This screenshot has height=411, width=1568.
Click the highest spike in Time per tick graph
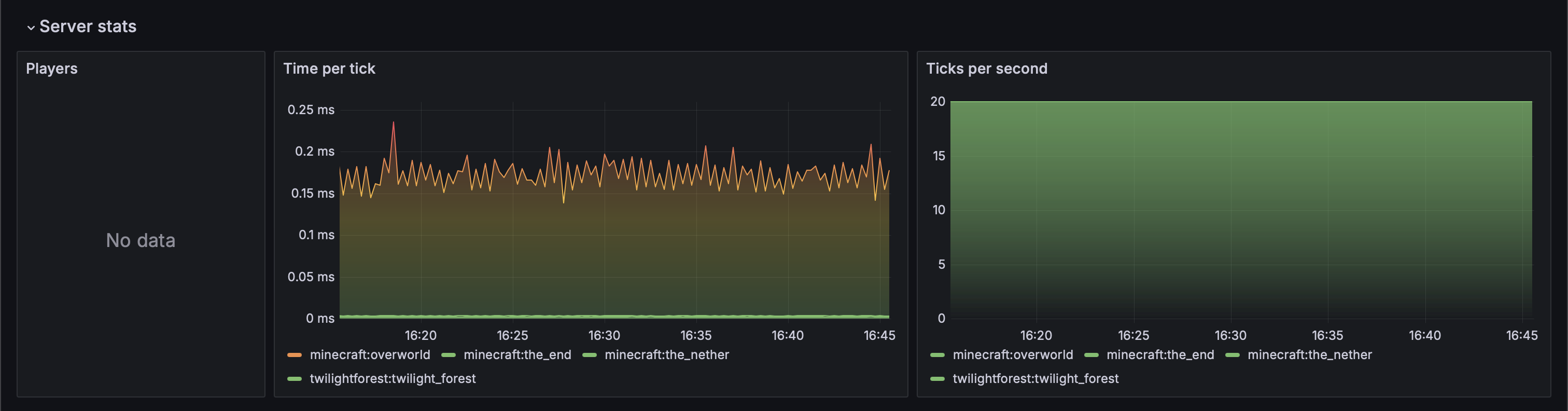[x=393, y=124]
